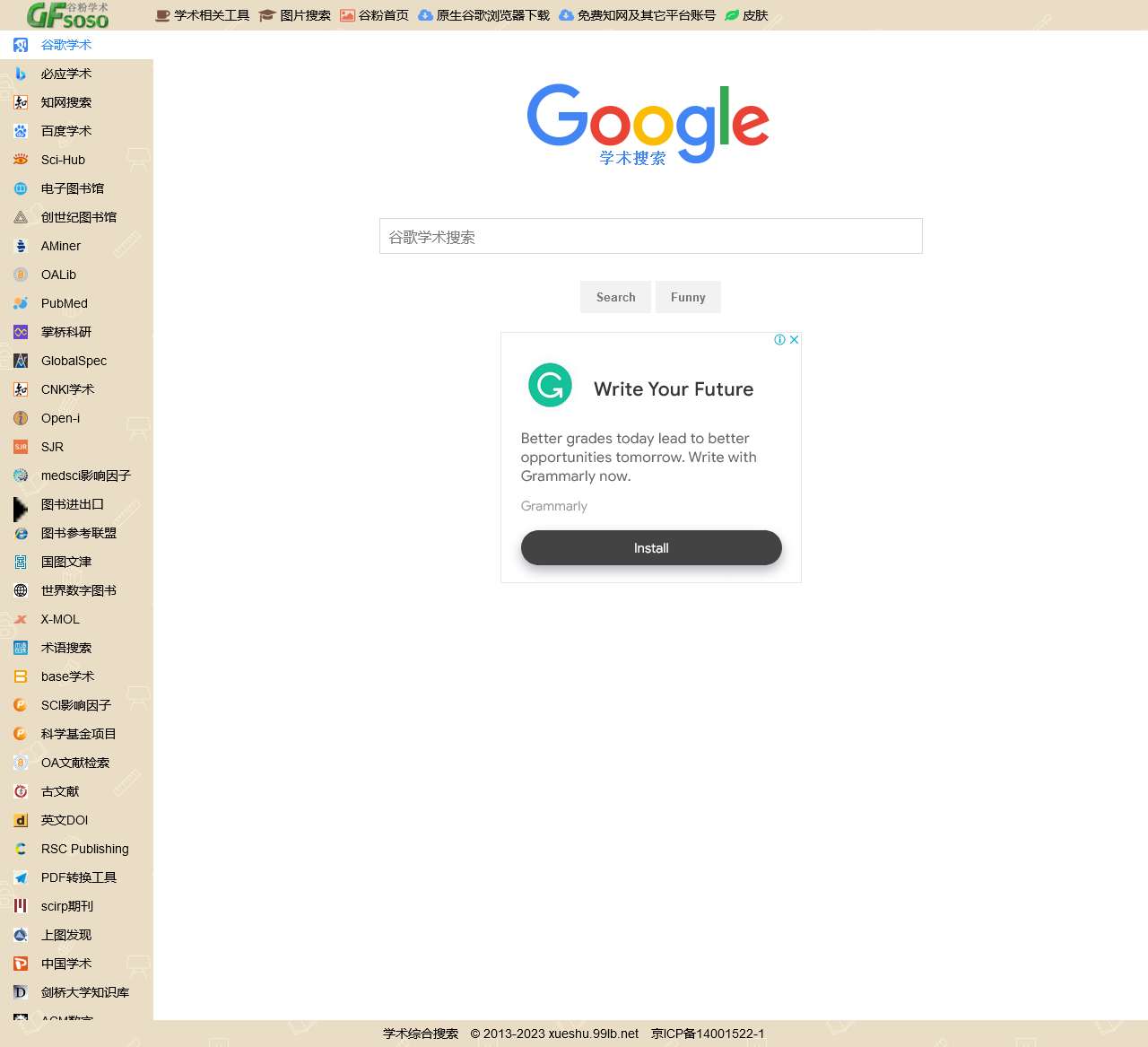The width and height of the screenshot is (1148, 1047).
Task: Click the CNKI学术 sidebar icon
Action: [21, 389]
